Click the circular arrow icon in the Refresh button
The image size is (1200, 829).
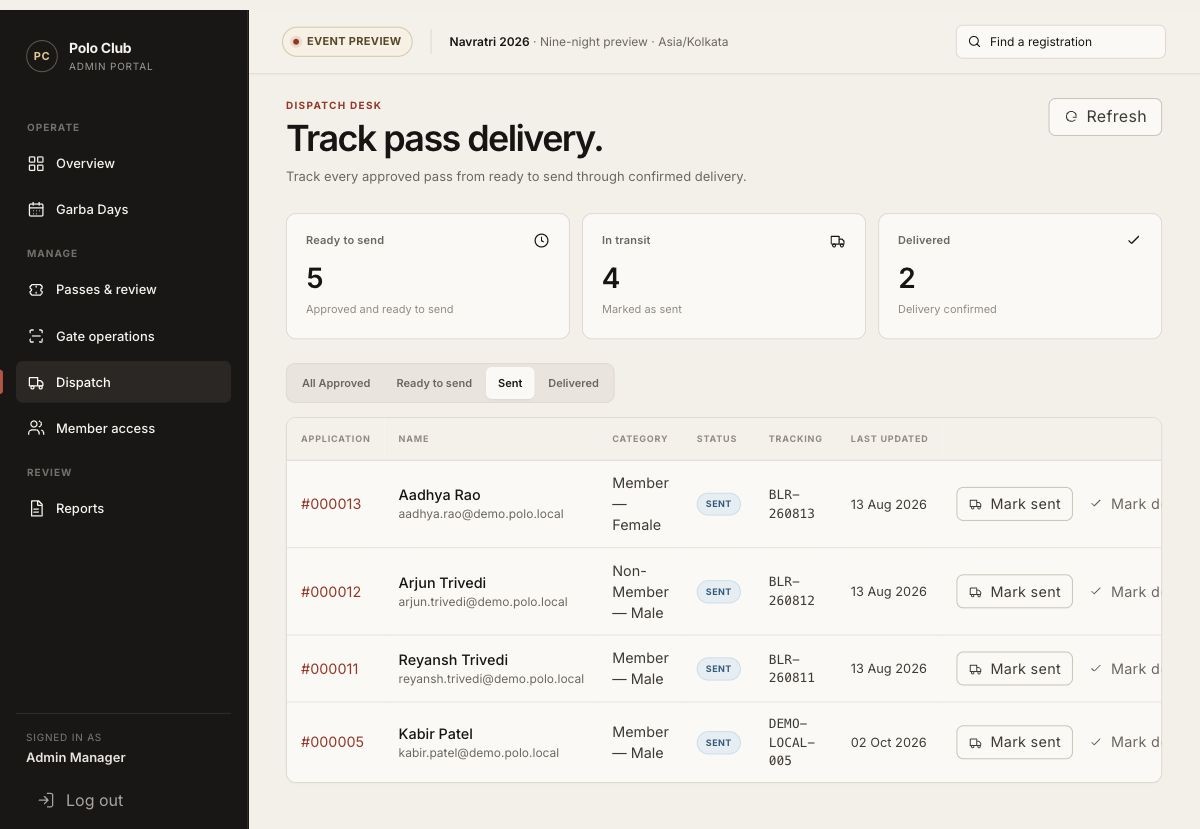tap(1071, 117)
